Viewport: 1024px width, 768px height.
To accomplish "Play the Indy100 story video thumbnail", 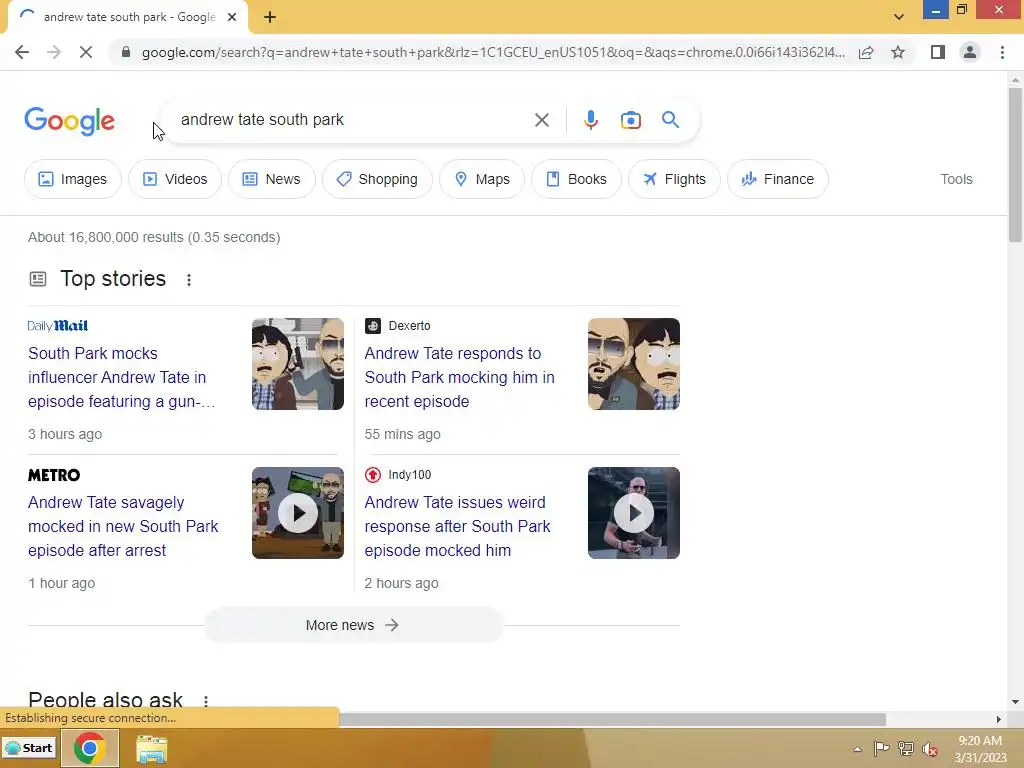I will tap(633, 513).
